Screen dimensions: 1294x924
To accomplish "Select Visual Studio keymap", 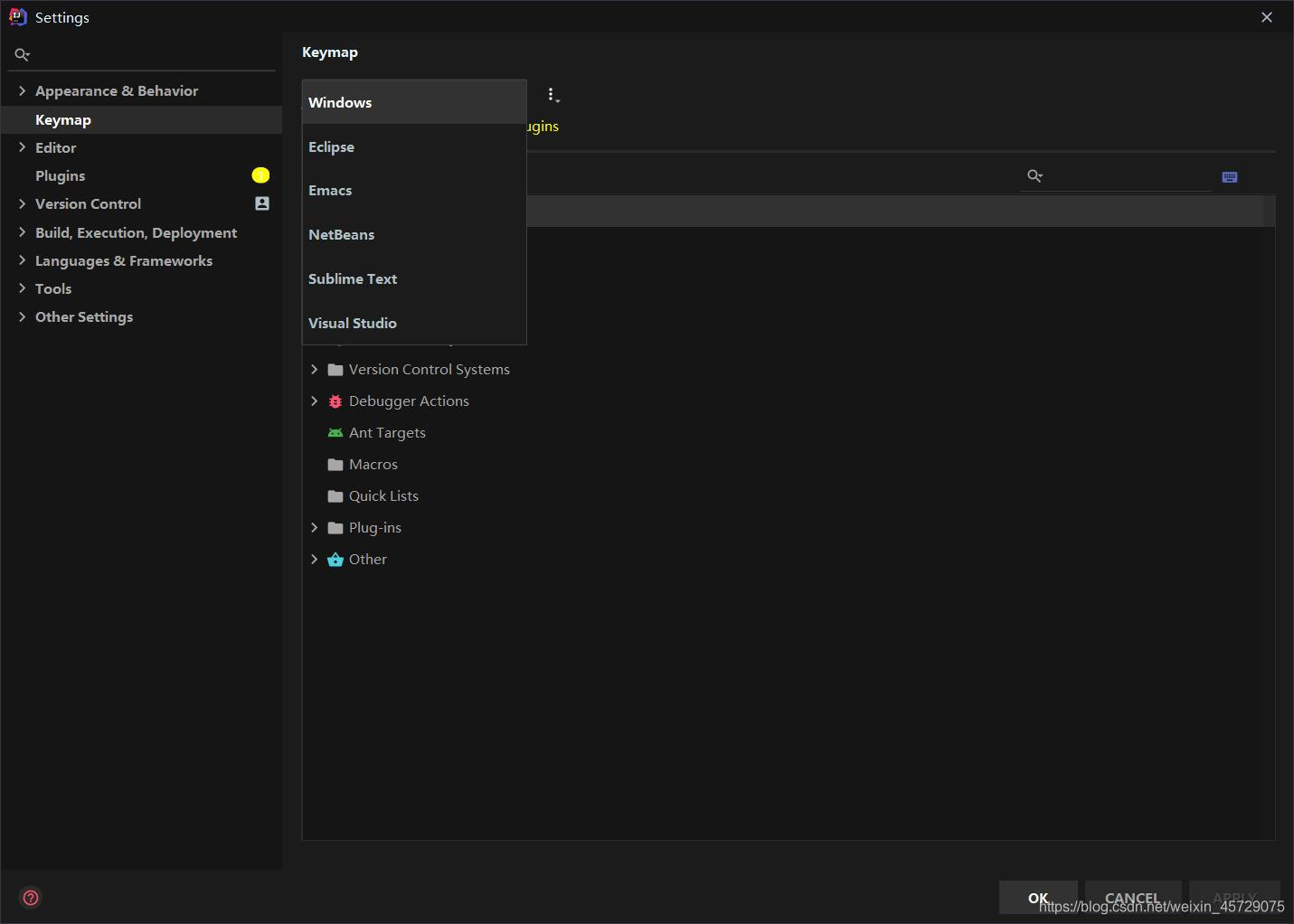I will click(x=414, y=323).
